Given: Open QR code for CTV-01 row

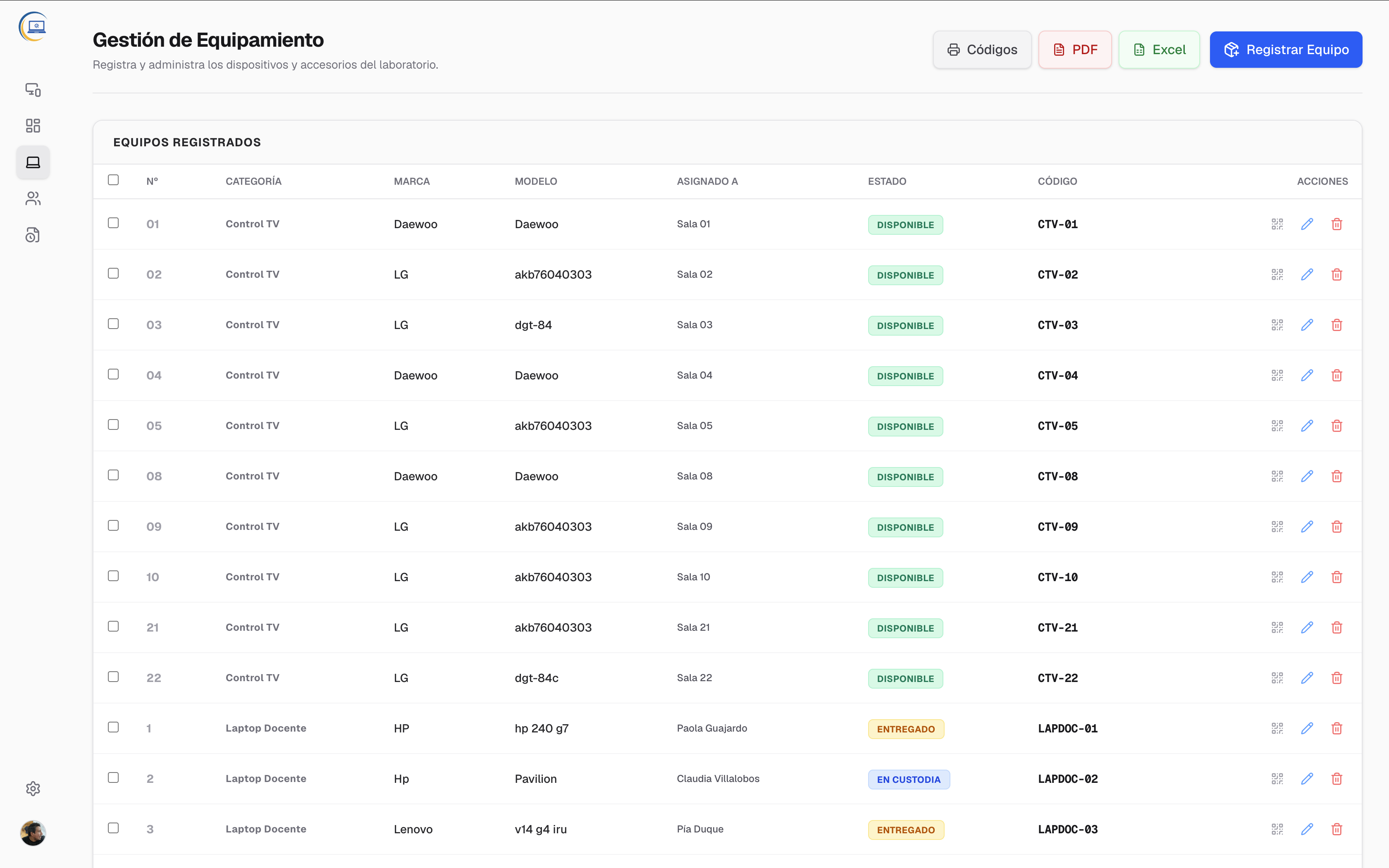Looking at the screenshot, I should [1277, 224].
